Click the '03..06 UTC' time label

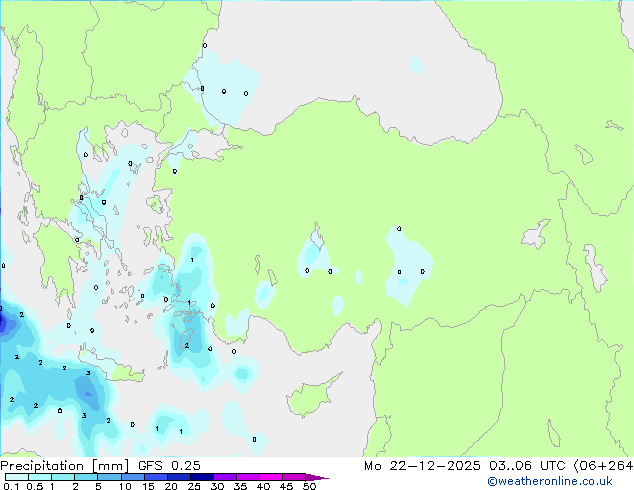point(527,466)
